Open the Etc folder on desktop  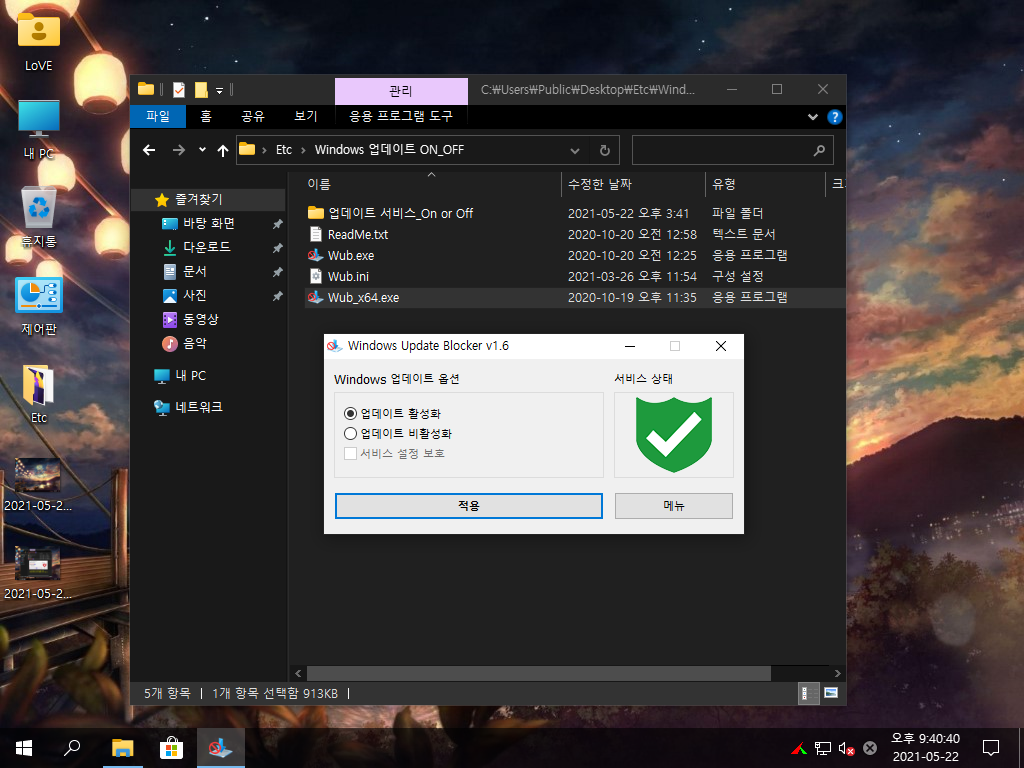pos(39,394)
